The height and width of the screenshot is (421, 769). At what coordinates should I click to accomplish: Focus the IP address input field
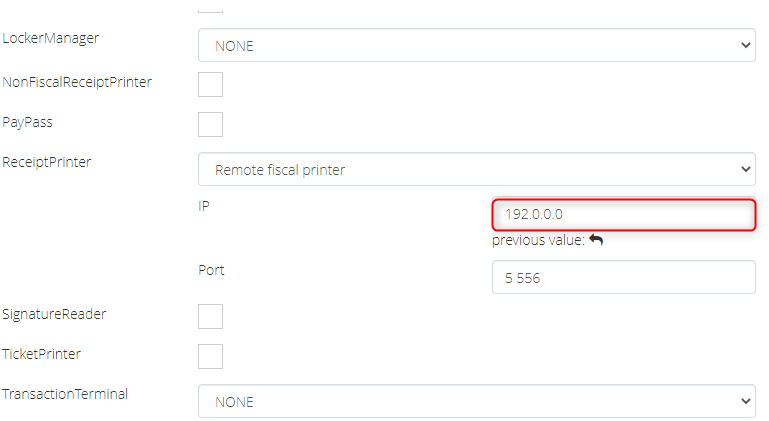click(623, 215)
